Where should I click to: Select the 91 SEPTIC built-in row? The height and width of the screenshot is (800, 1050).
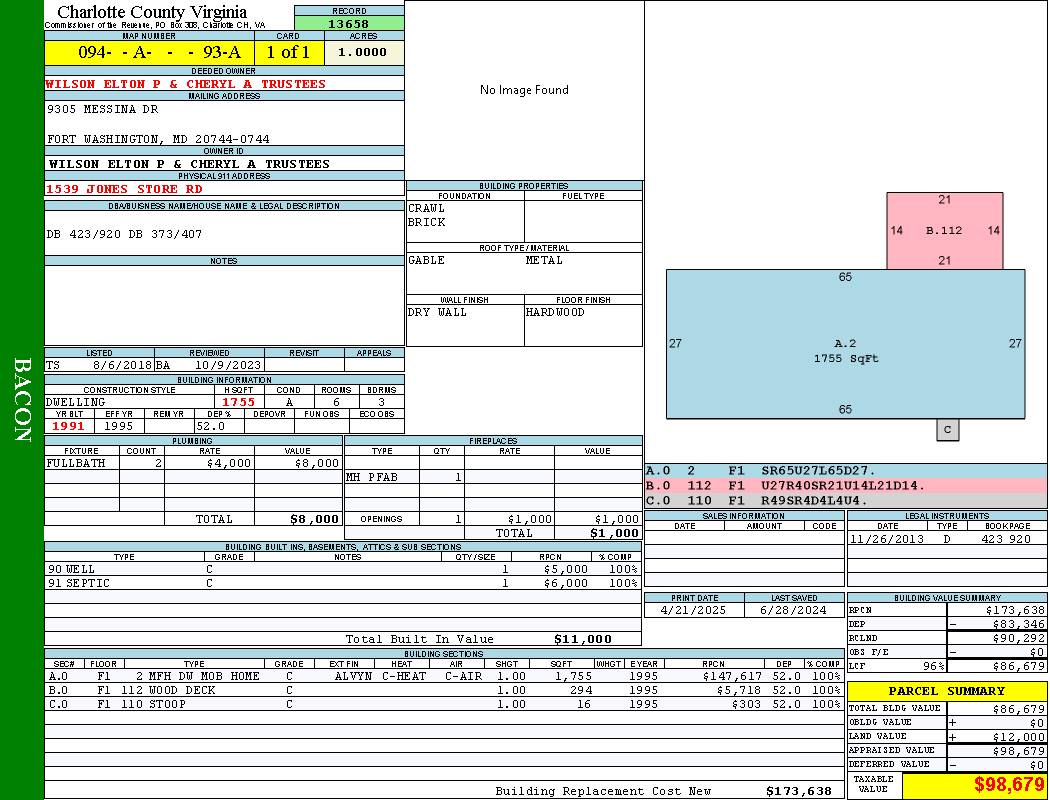[x=342, y=583]
